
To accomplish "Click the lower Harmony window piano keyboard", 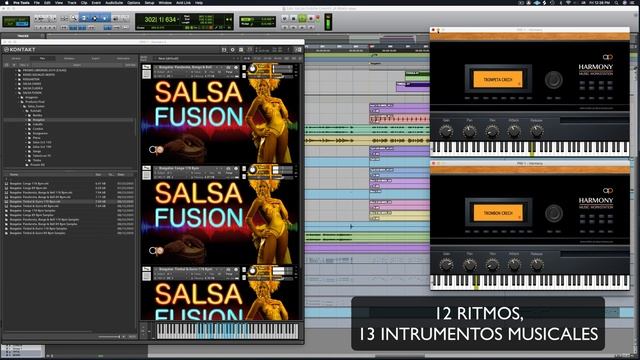I will (530, 282).
